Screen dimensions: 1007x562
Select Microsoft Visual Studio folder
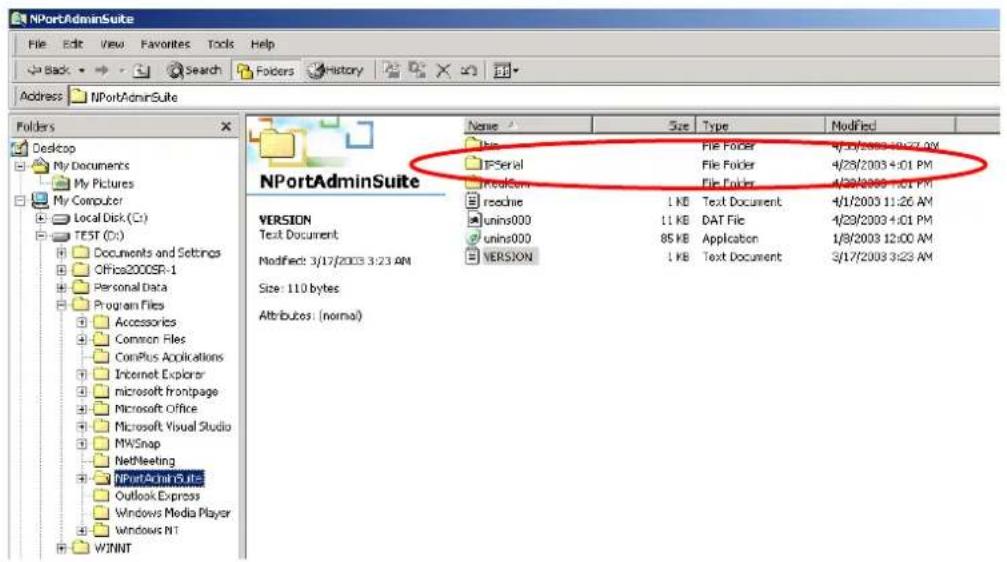click(173, 426)
